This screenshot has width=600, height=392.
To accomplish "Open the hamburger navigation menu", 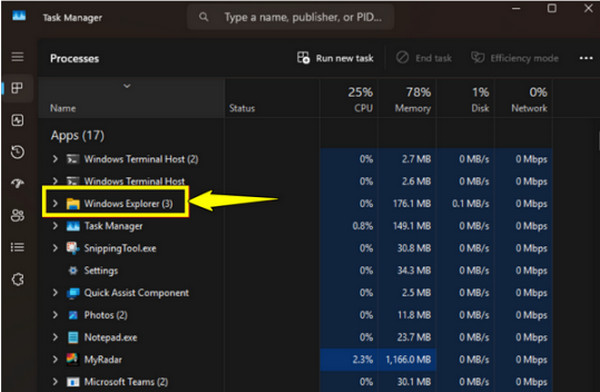I will click(x=17, y=57).
